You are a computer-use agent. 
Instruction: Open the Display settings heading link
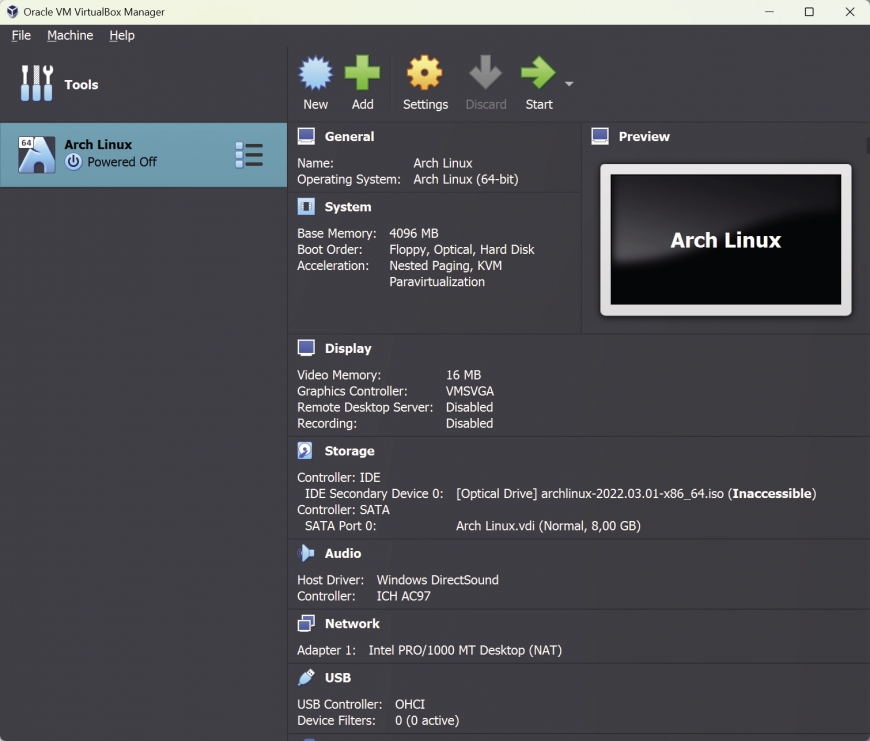[348, 348]
